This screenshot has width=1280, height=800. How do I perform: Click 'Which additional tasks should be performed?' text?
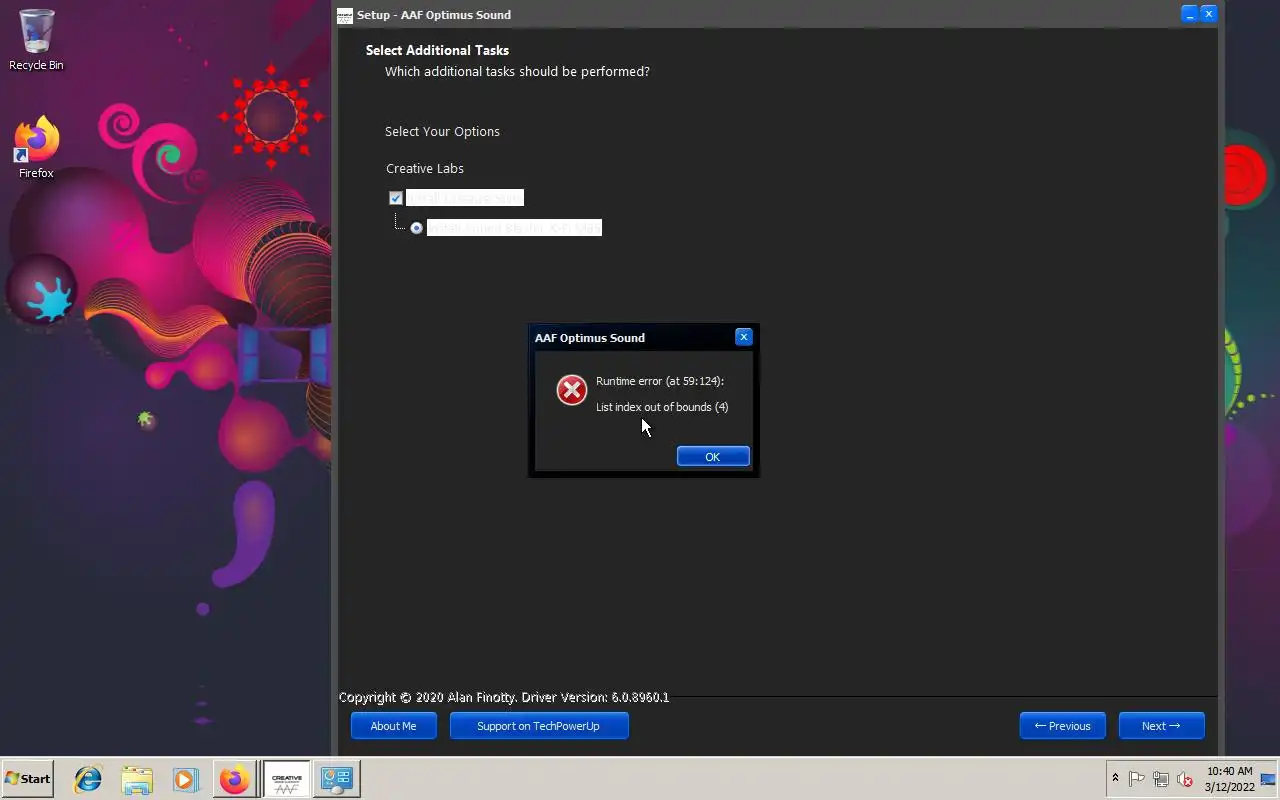tap(517, 71)
